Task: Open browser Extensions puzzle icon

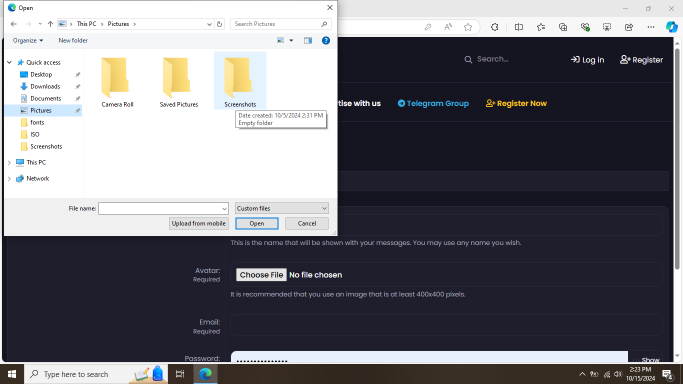Action: point(494,27)
